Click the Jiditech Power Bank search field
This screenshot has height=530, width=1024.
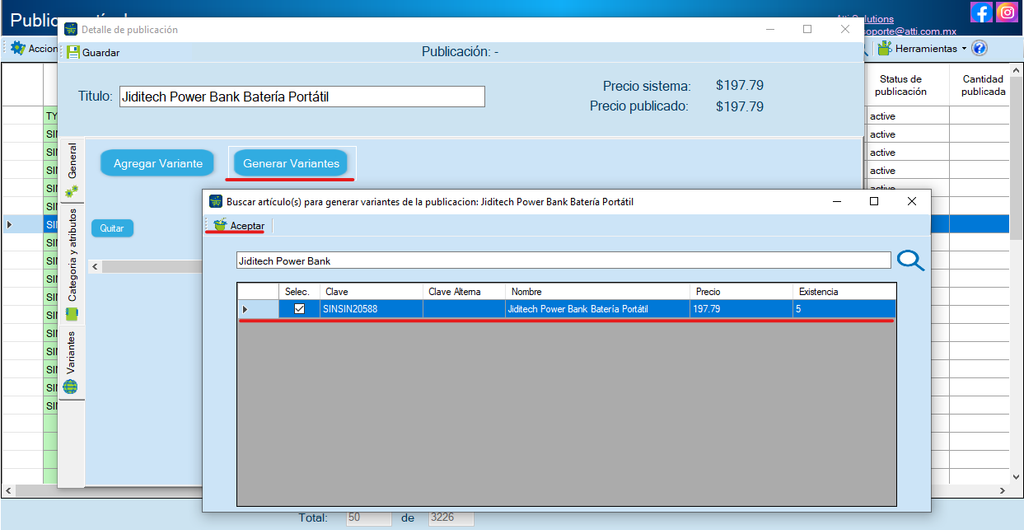coord(563,260)
